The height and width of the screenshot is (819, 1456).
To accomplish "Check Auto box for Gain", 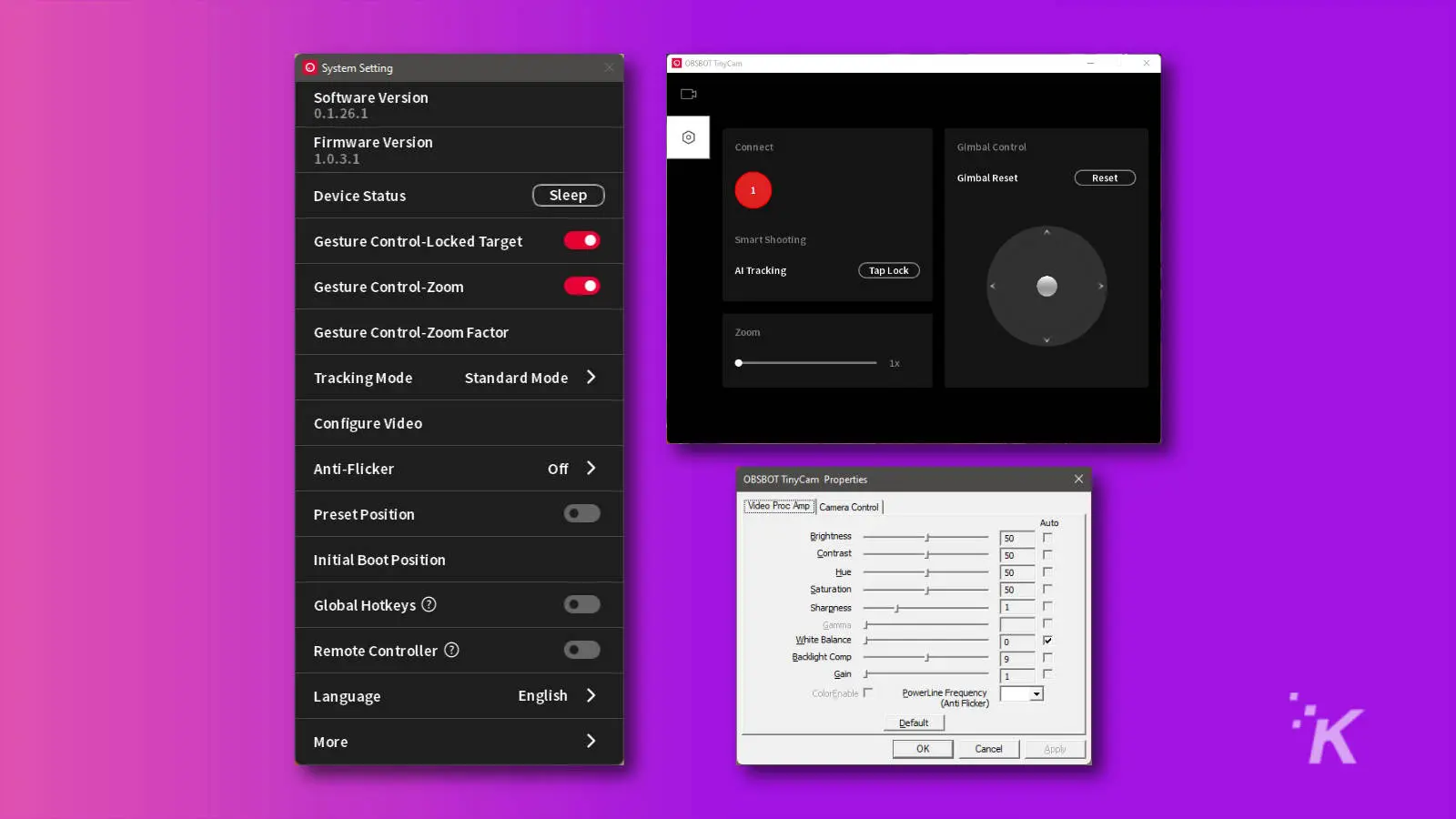I will (x=1047, y=673).
